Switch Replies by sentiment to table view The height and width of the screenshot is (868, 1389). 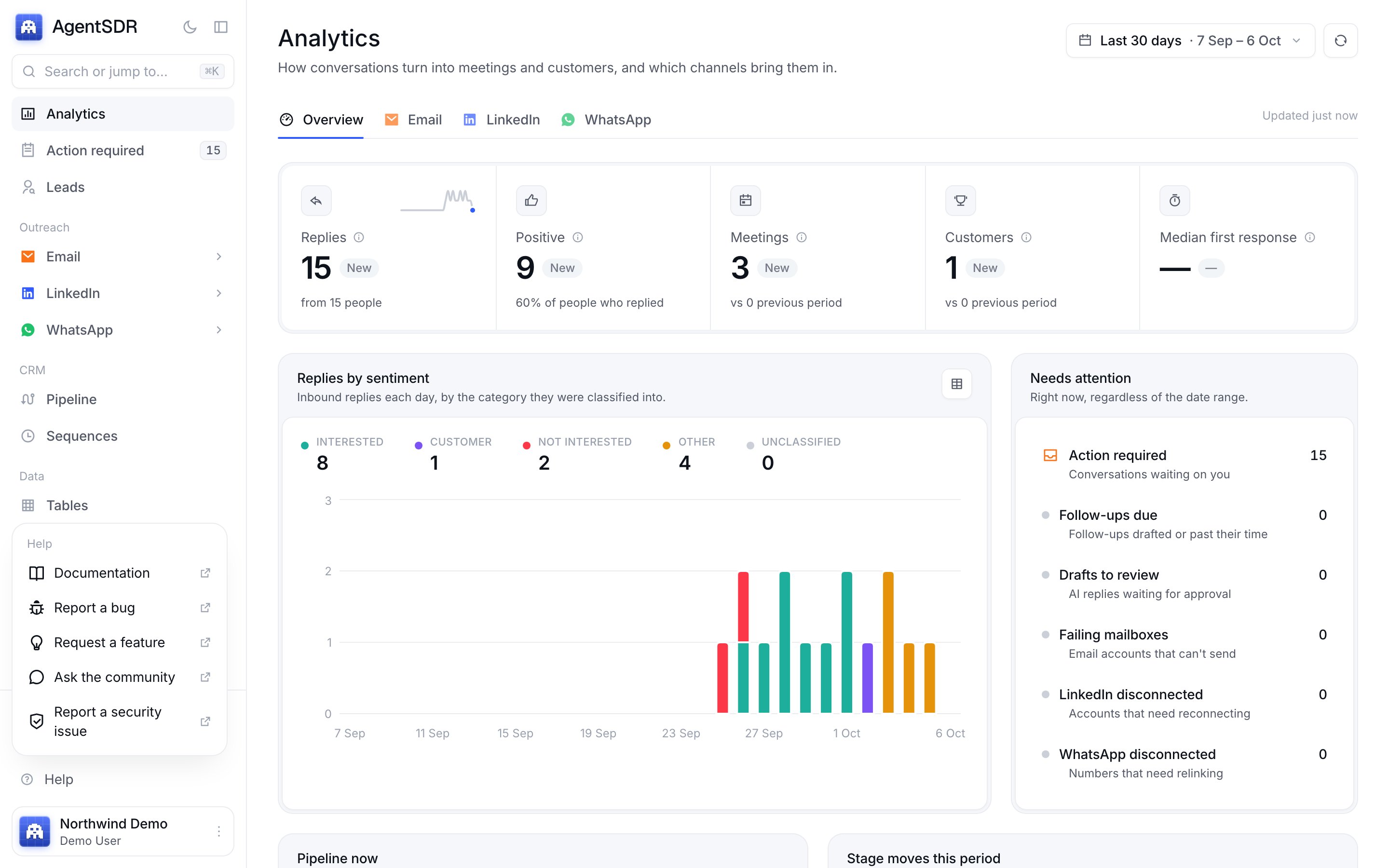pos(957,384)
